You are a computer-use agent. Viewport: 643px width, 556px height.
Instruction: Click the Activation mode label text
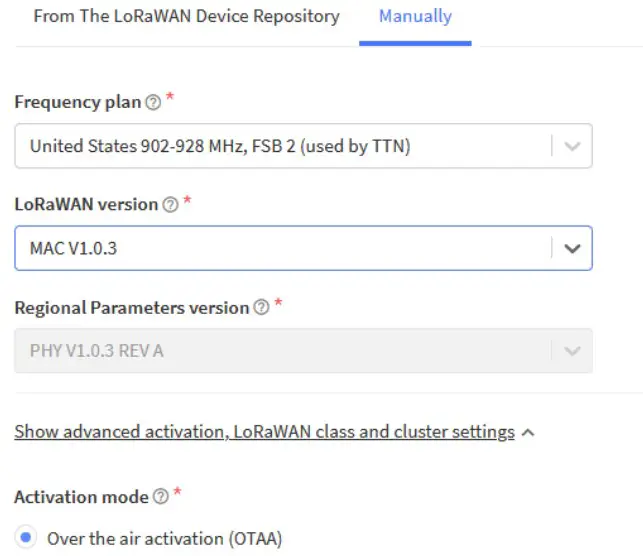81,496
